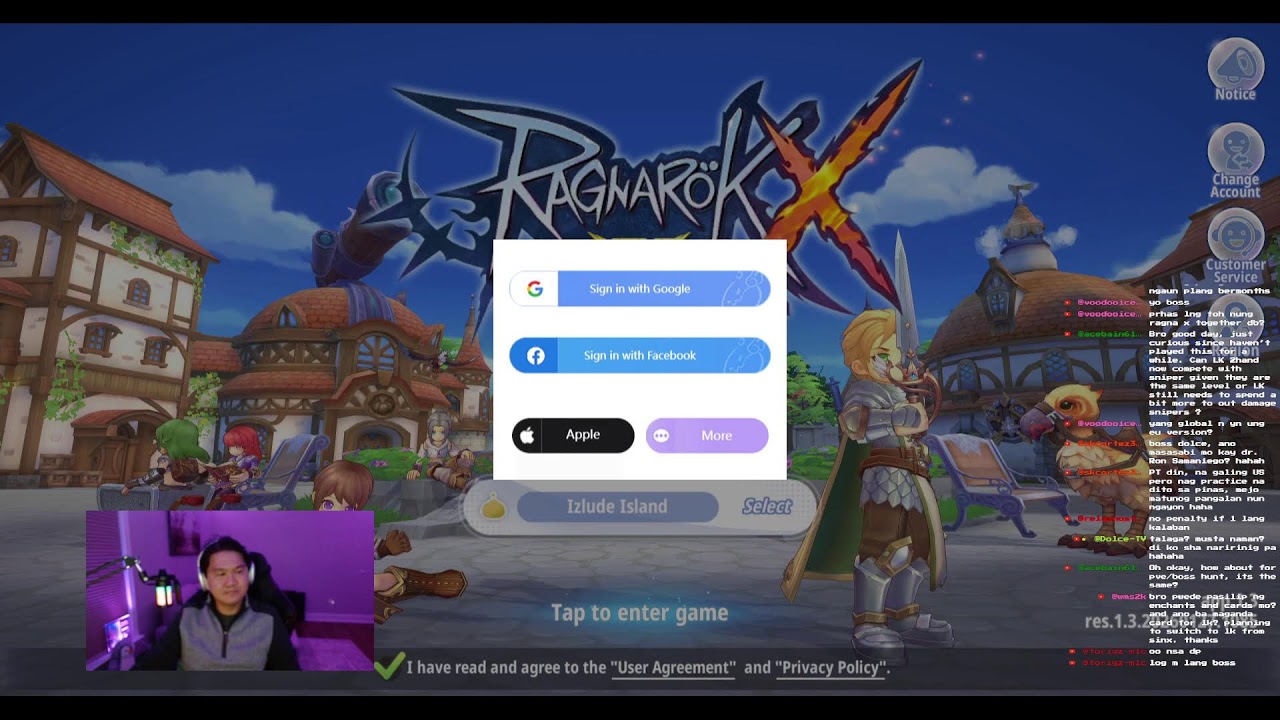The height and width of the screenshot is (720, 1280).
Task: Sign in with Facebook button
Action: (640, 355)
